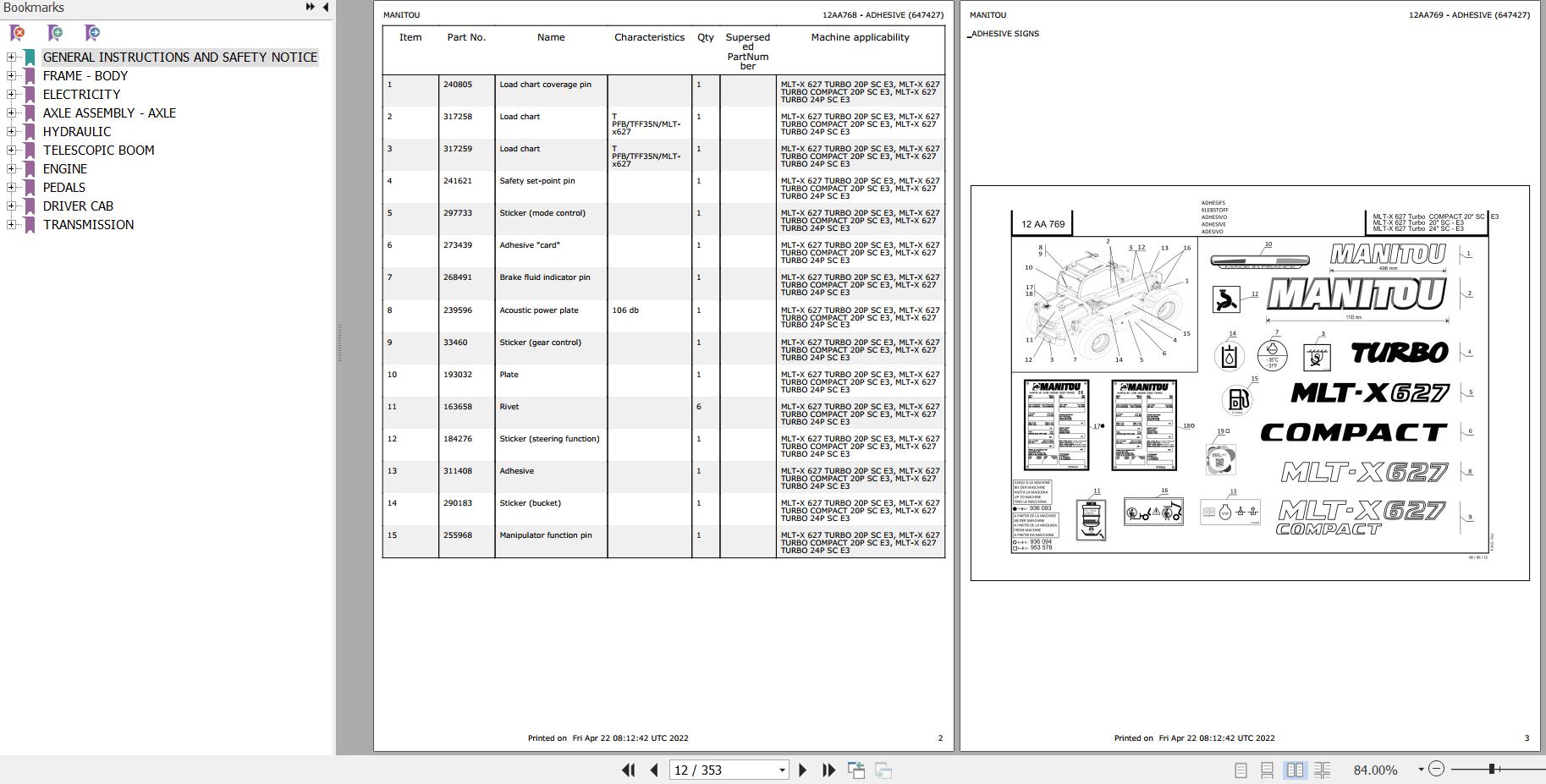Viewport: 1546px width, 784px height.
Task: Click the double-arrow Bookmarks panel options icon
Action: pos(311,7)
